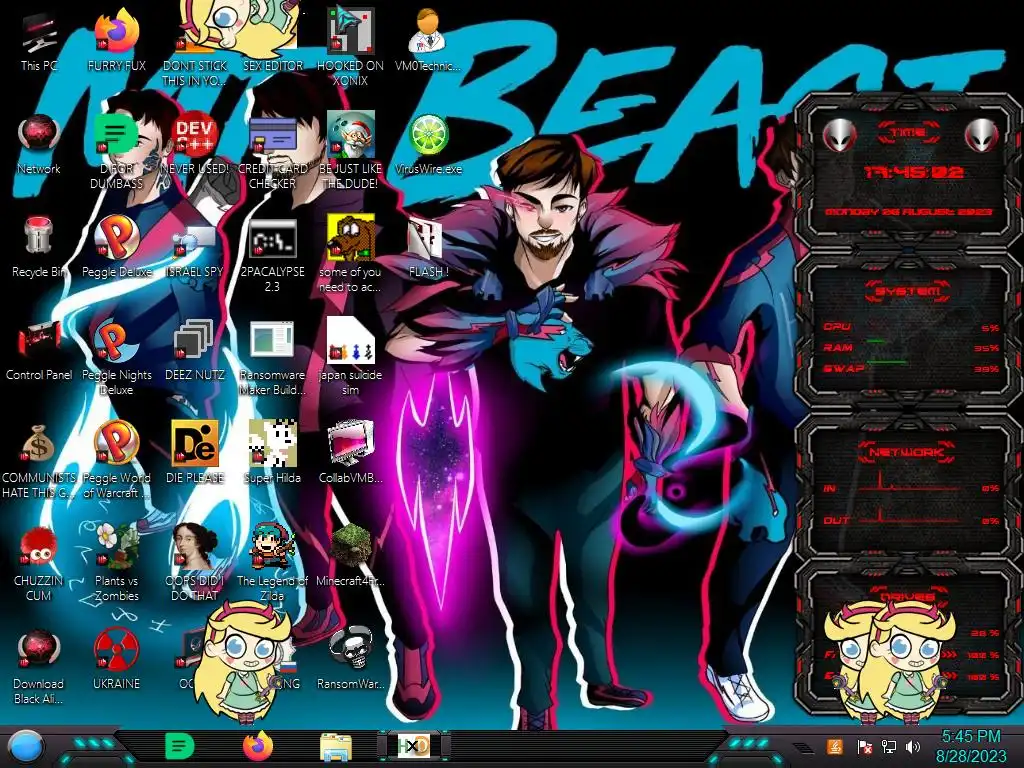Viewport: 1024px width, 768px height.
Task: Open Action Center flag tray icon
Action: [864, 747]
